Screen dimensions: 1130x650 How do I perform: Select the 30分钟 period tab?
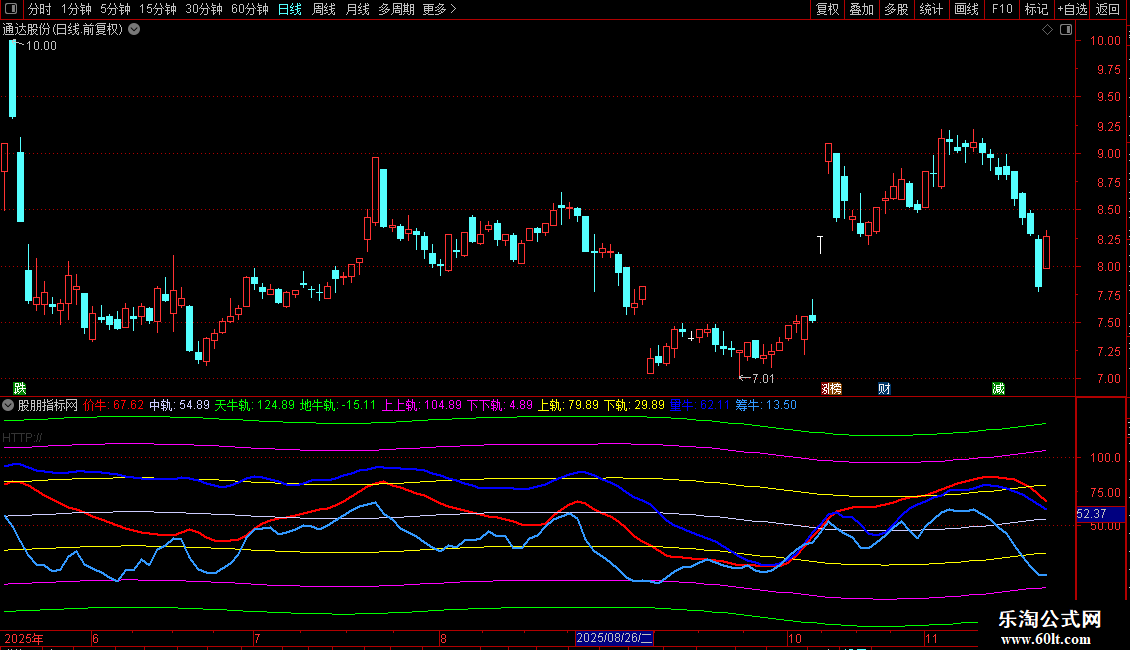pyautogui.click(x=204, y=10)
